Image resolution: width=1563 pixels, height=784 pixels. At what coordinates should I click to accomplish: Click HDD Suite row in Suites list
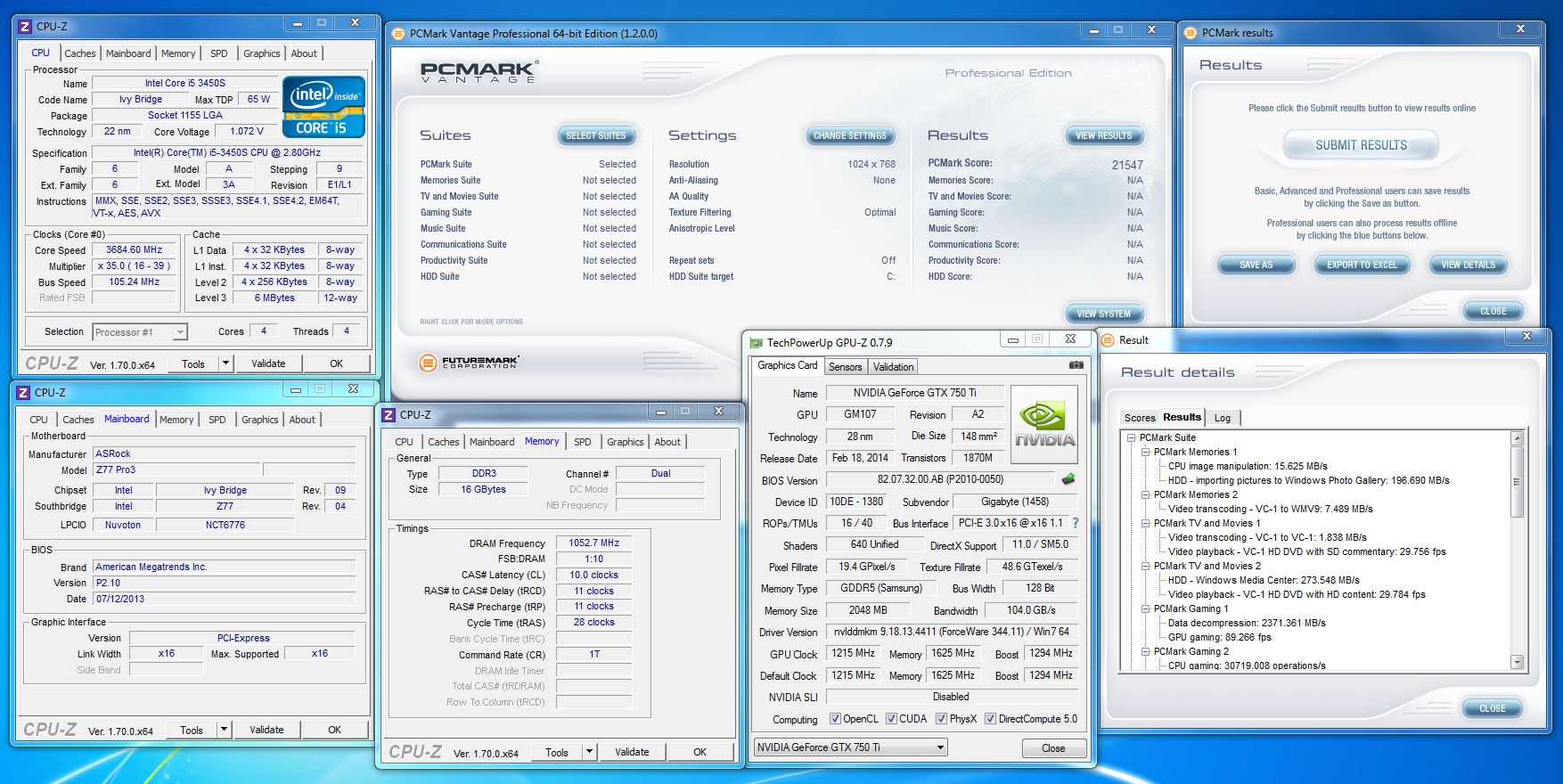tap(528, 276)
